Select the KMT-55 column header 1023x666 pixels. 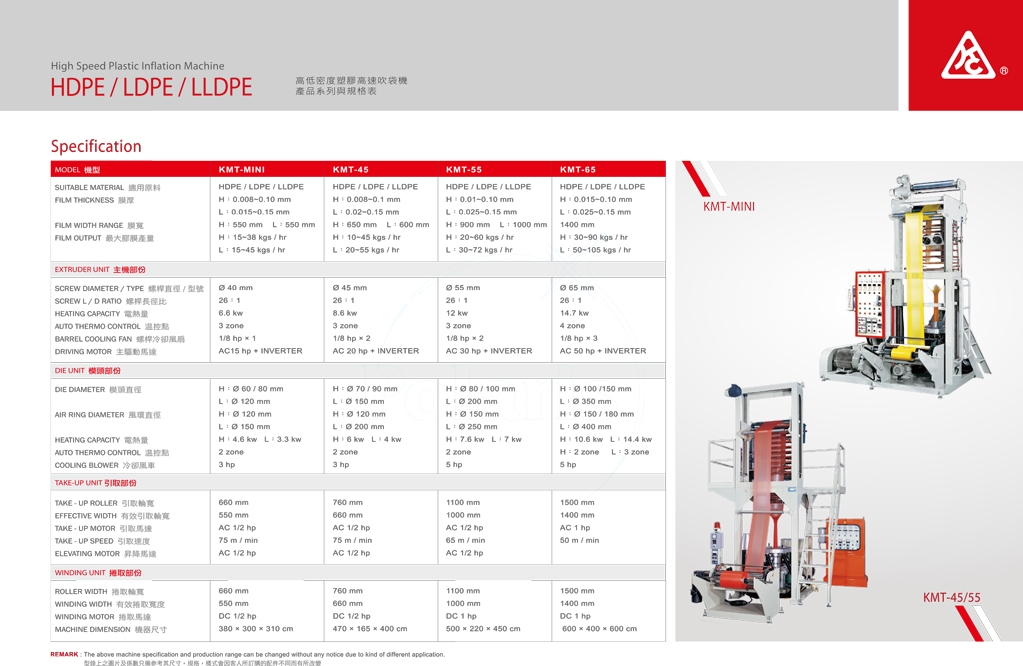pos(464,170)
